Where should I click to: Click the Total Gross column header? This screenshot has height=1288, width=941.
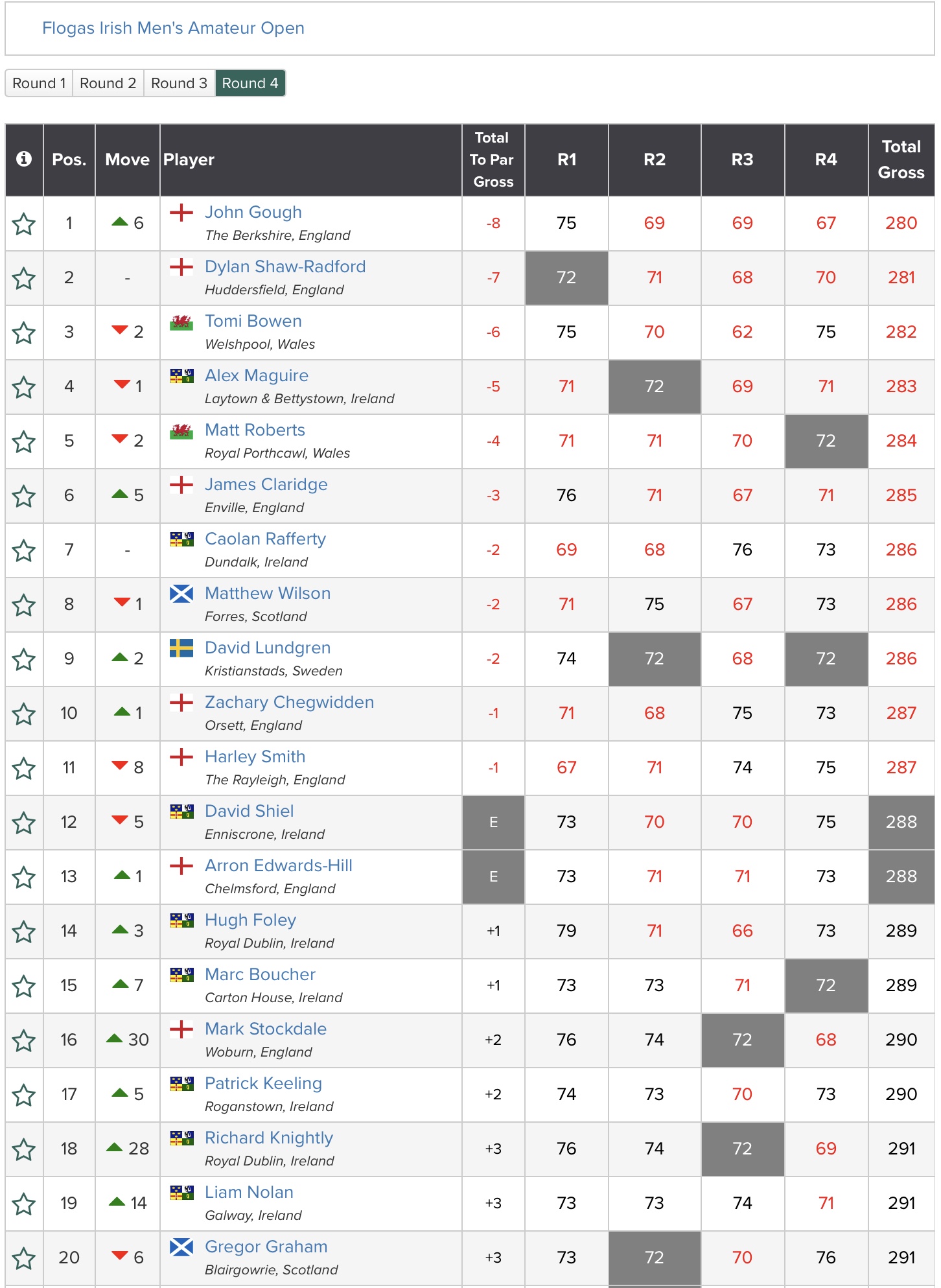pos(901,159)
